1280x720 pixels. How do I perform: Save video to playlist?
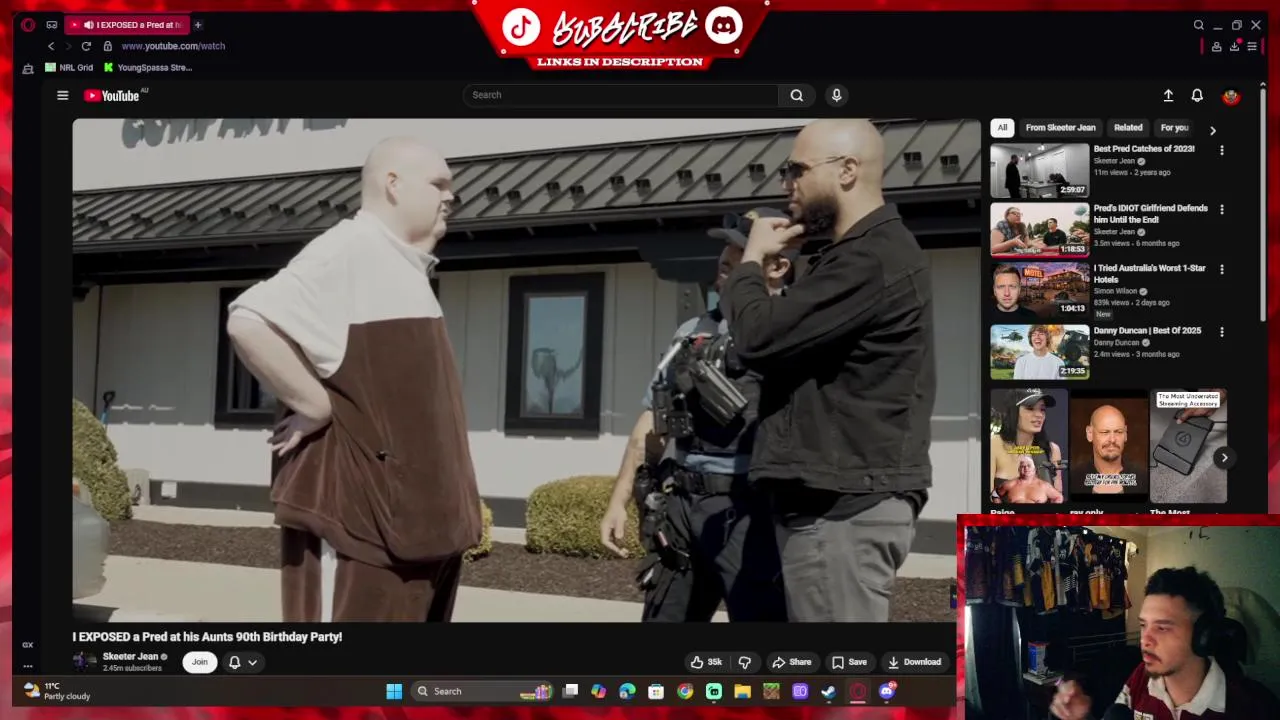[x=849, y=662]
